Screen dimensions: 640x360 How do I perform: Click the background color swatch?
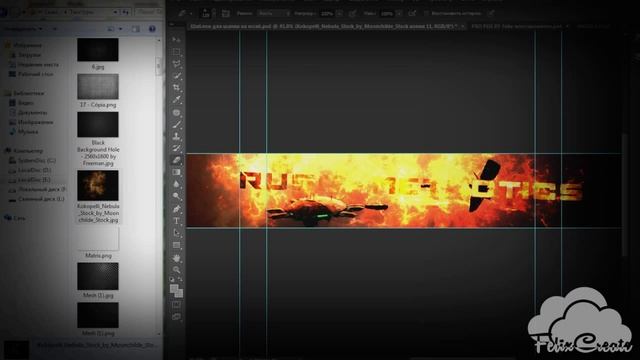coord(179,293)
